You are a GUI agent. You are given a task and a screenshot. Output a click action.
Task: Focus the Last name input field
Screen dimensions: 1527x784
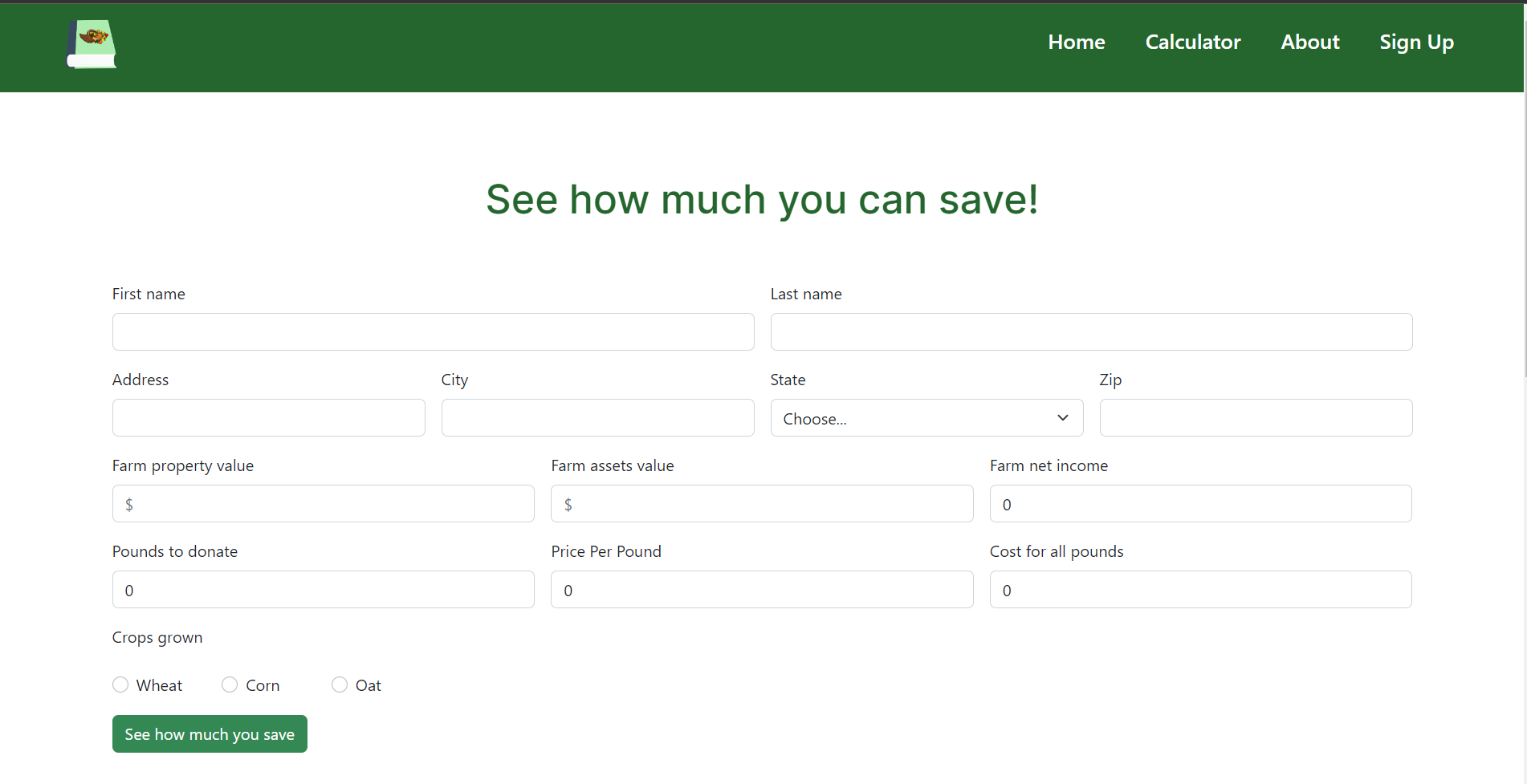[x=1091, y=331]
